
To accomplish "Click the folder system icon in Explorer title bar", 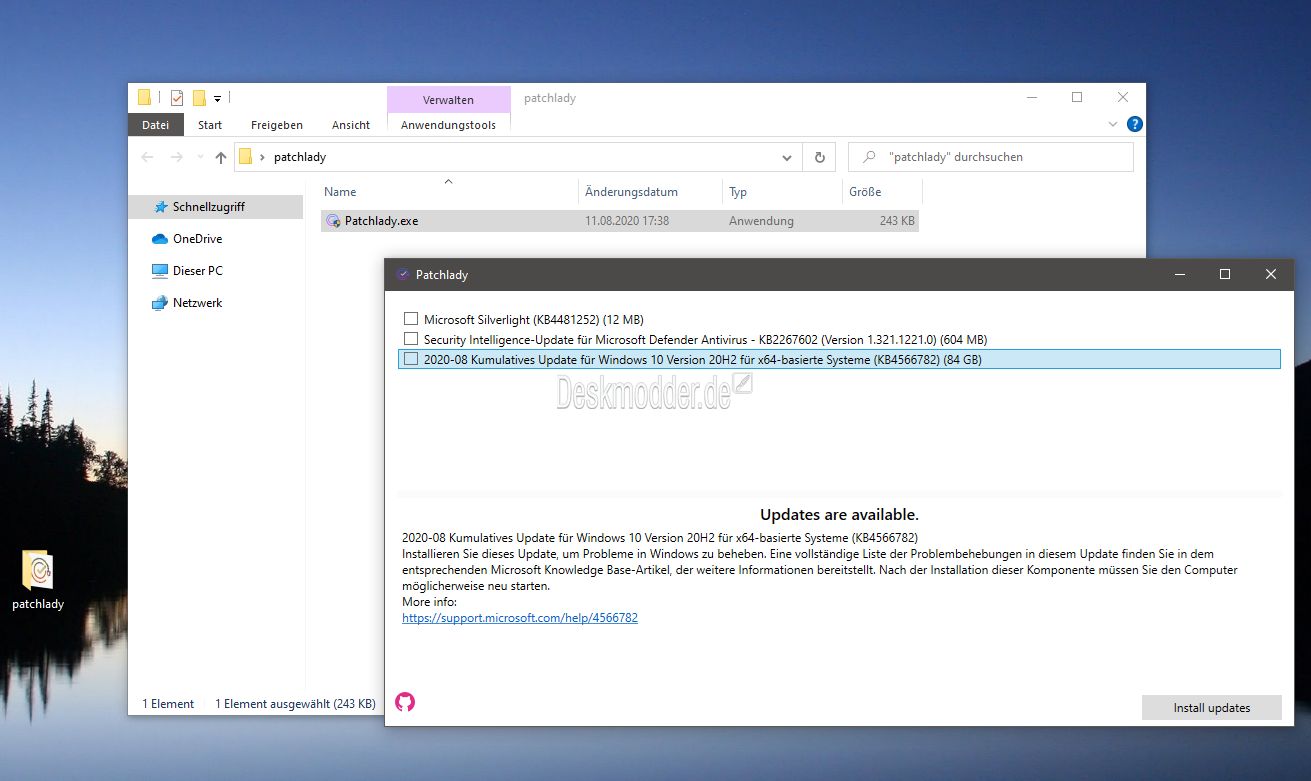I will (144, 98).
